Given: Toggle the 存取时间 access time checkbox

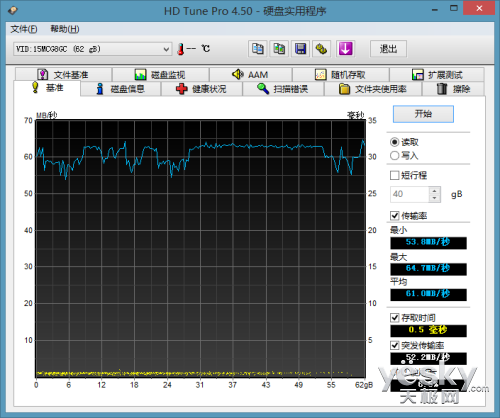Looking at the screenshot, I should (x=394, y=318).
